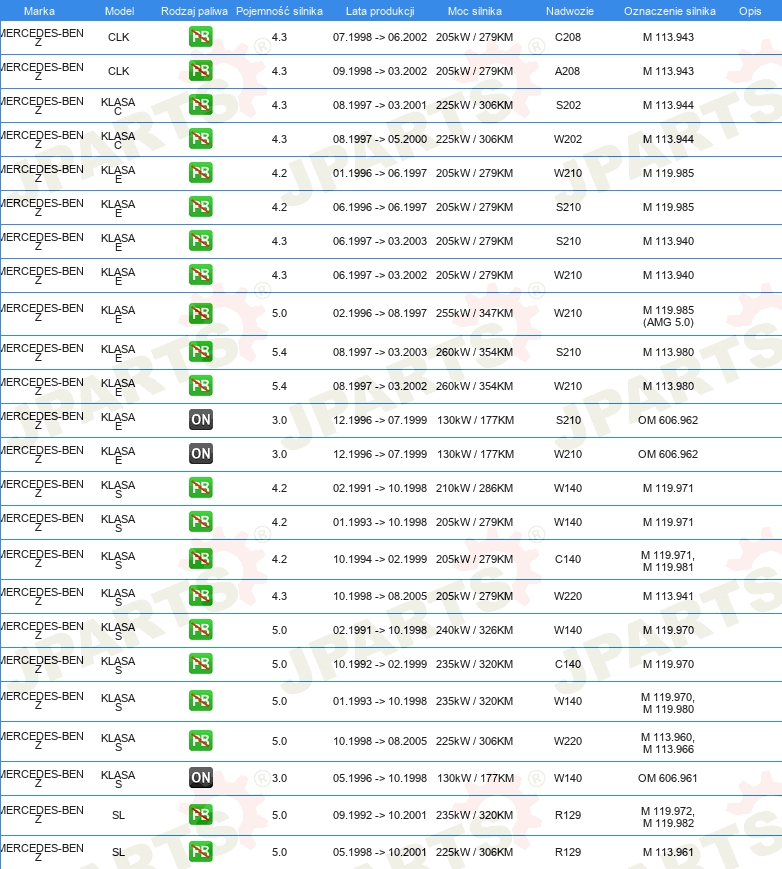Click petrol fuel icon in CLK C208 row
The width and height of the screenshot is (782, 869).
(x=201, y=37)
